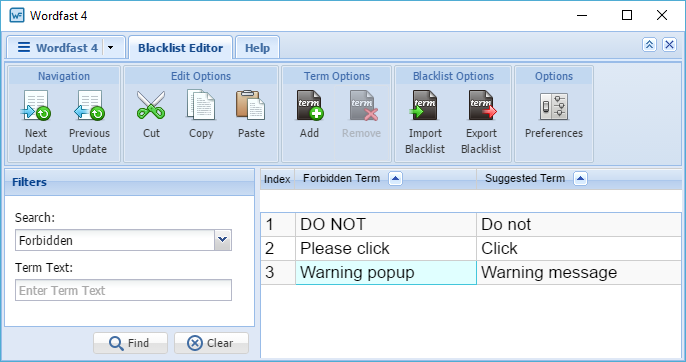Sort by Suggested Term arrow button
This screenshot has height=362, width=686.
point(580,179)
